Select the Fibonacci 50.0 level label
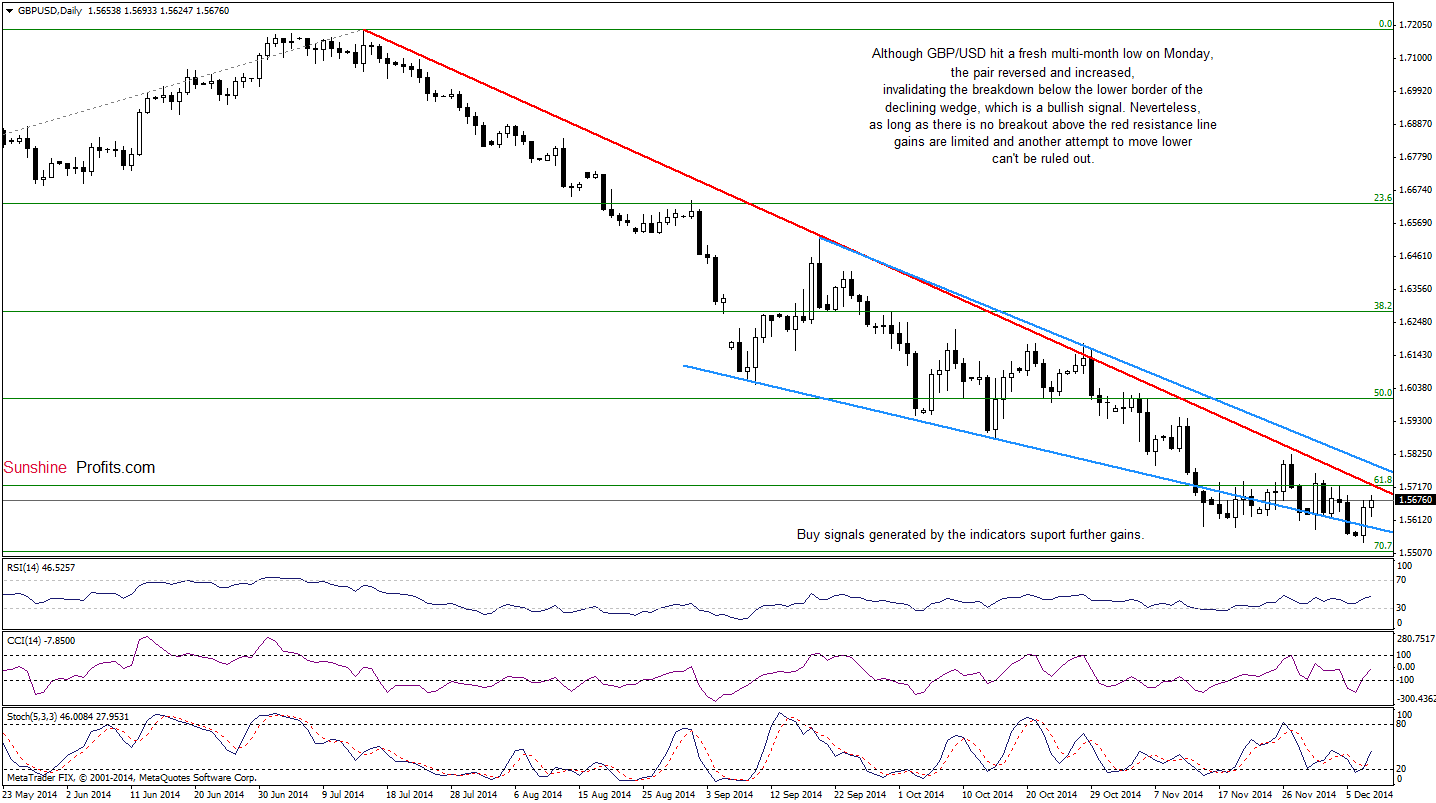The height and width of the screenshot is (803, 1436). point(1383,393)
